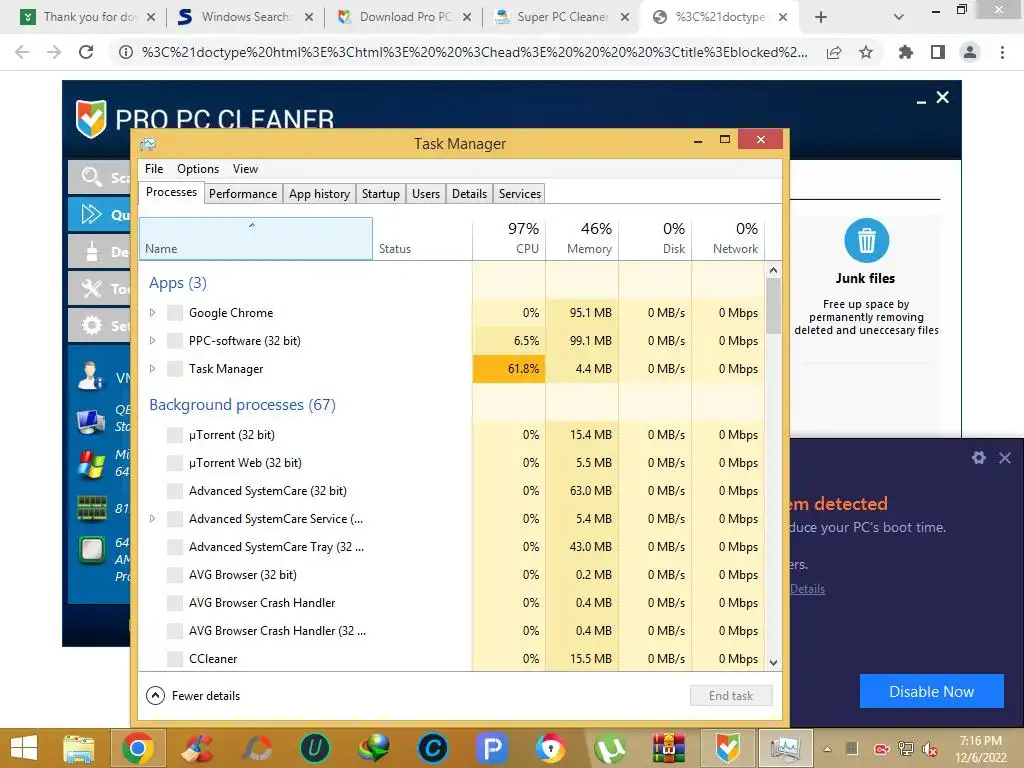This screenshot has height=768, width=1024.
Task: Open a new Chrome tab
Action: [821, 17]
